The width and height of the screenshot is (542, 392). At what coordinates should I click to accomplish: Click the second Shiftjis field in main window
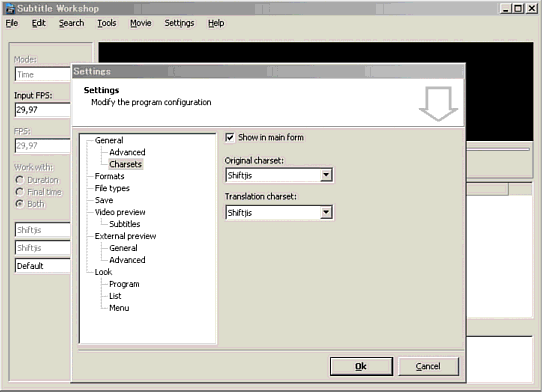pos(43,248)
